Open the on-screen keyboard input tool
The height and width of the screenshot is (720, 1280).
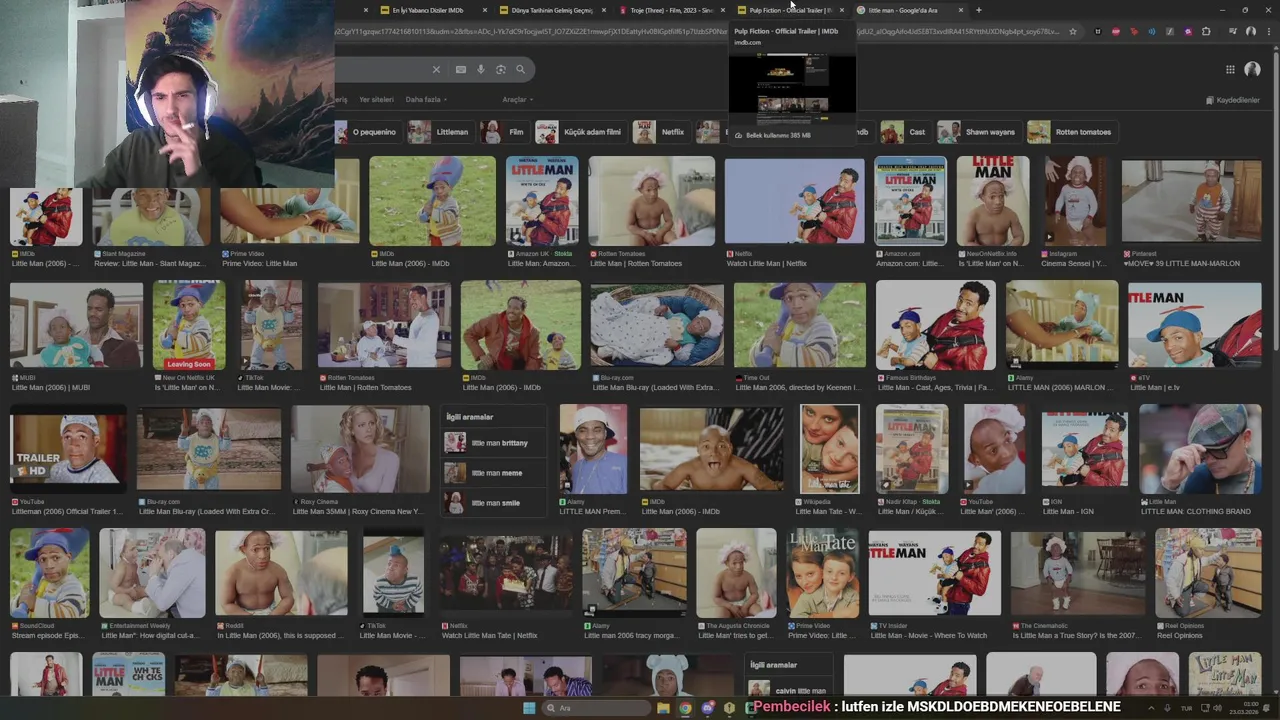(460, 69)
